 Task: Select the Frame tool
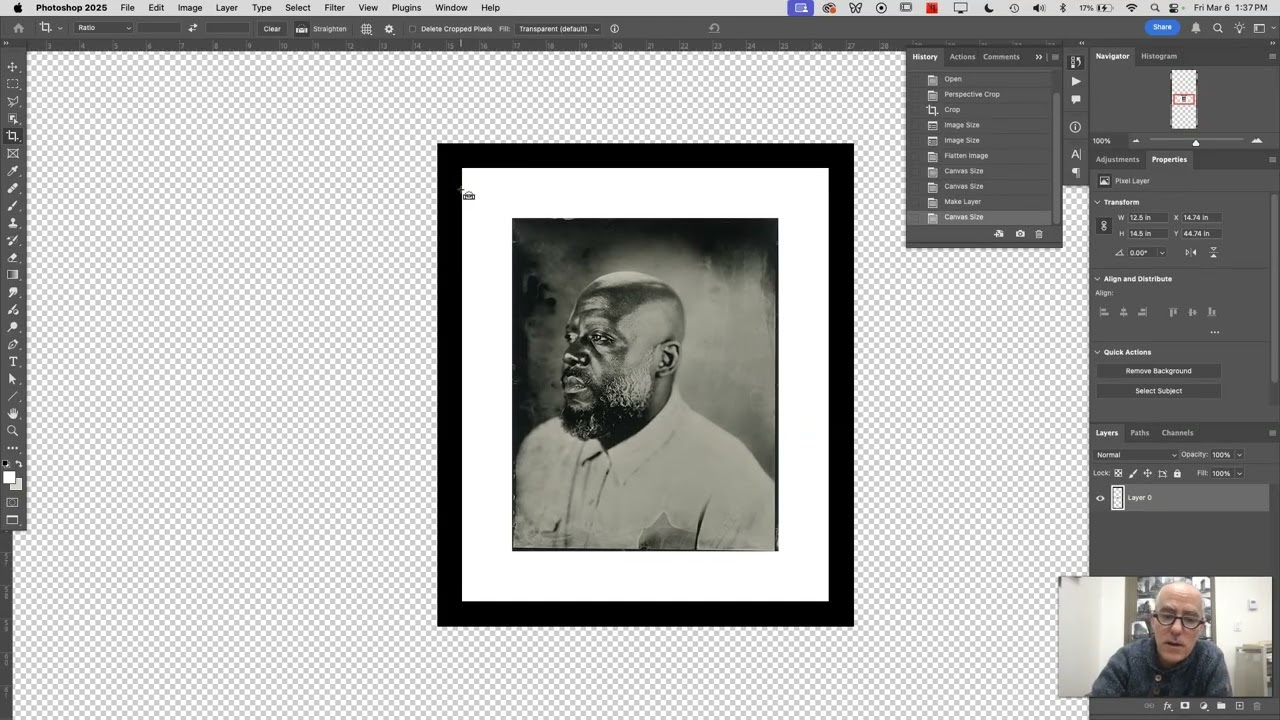click(x=13, y=153)
